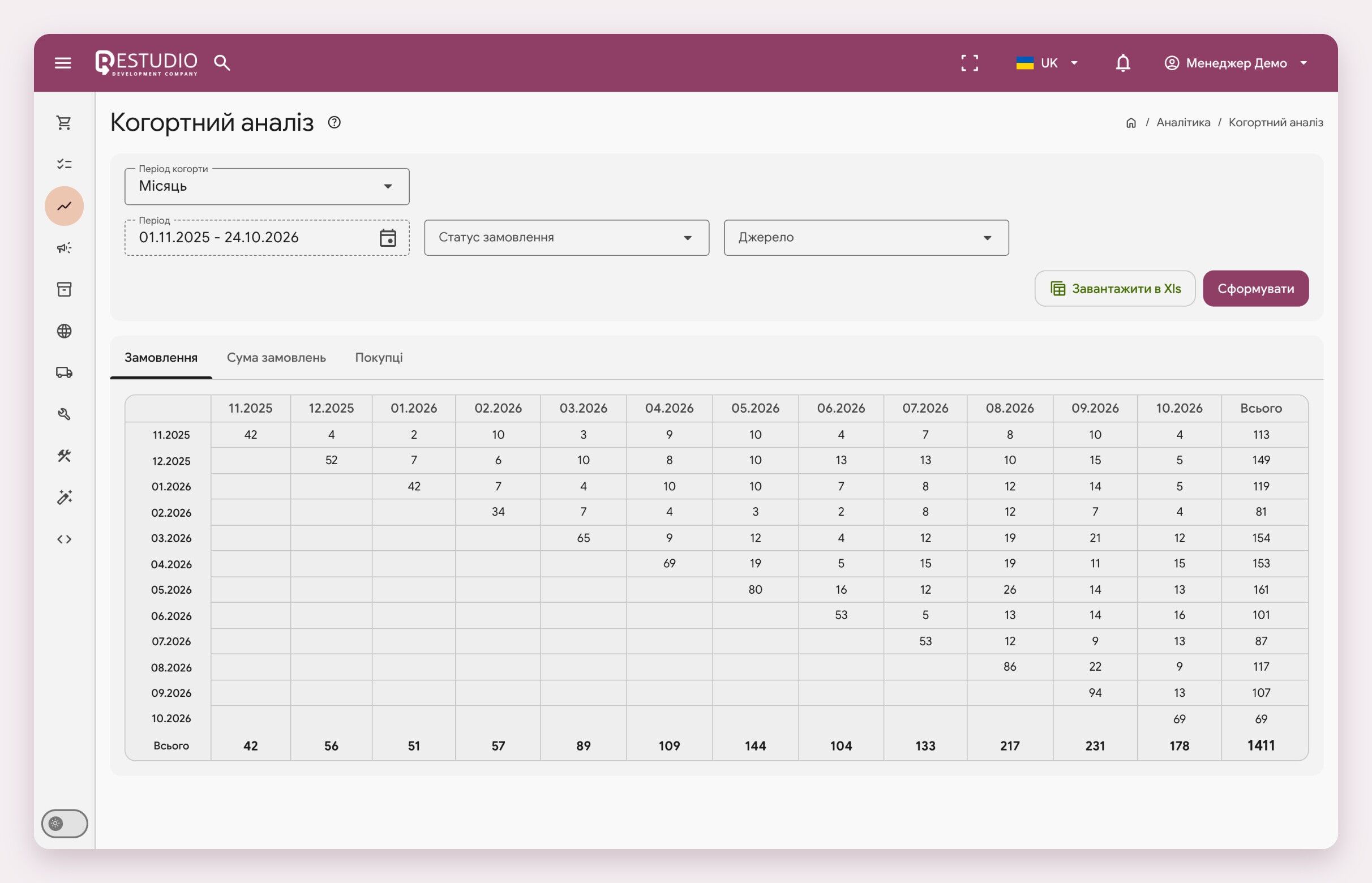The width and height of the screenshot is (1372, 883).
Task: Click the Когортний аналіз breadcrumb text
Action: pos(1276,123)
